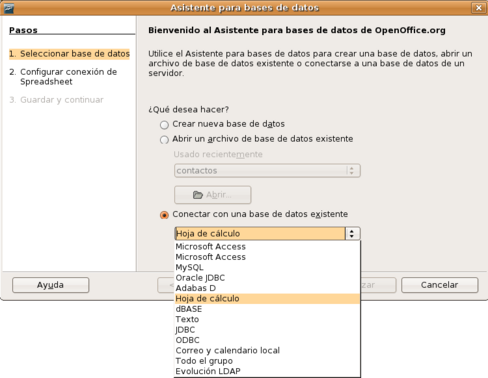Select the Crear nueva base de datos radio button
Viewport: 488px width, 378px height.
coord(164,125)
